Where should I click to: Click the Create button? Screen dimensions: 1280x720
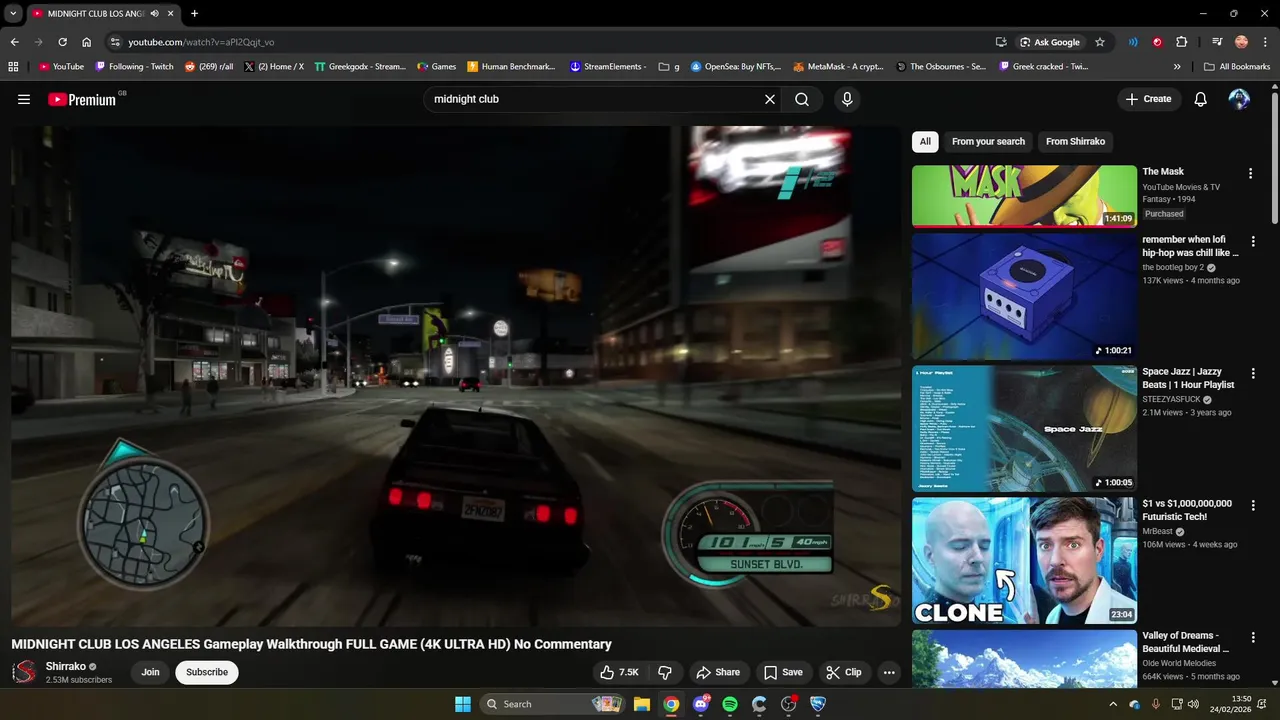(1148, 99)
